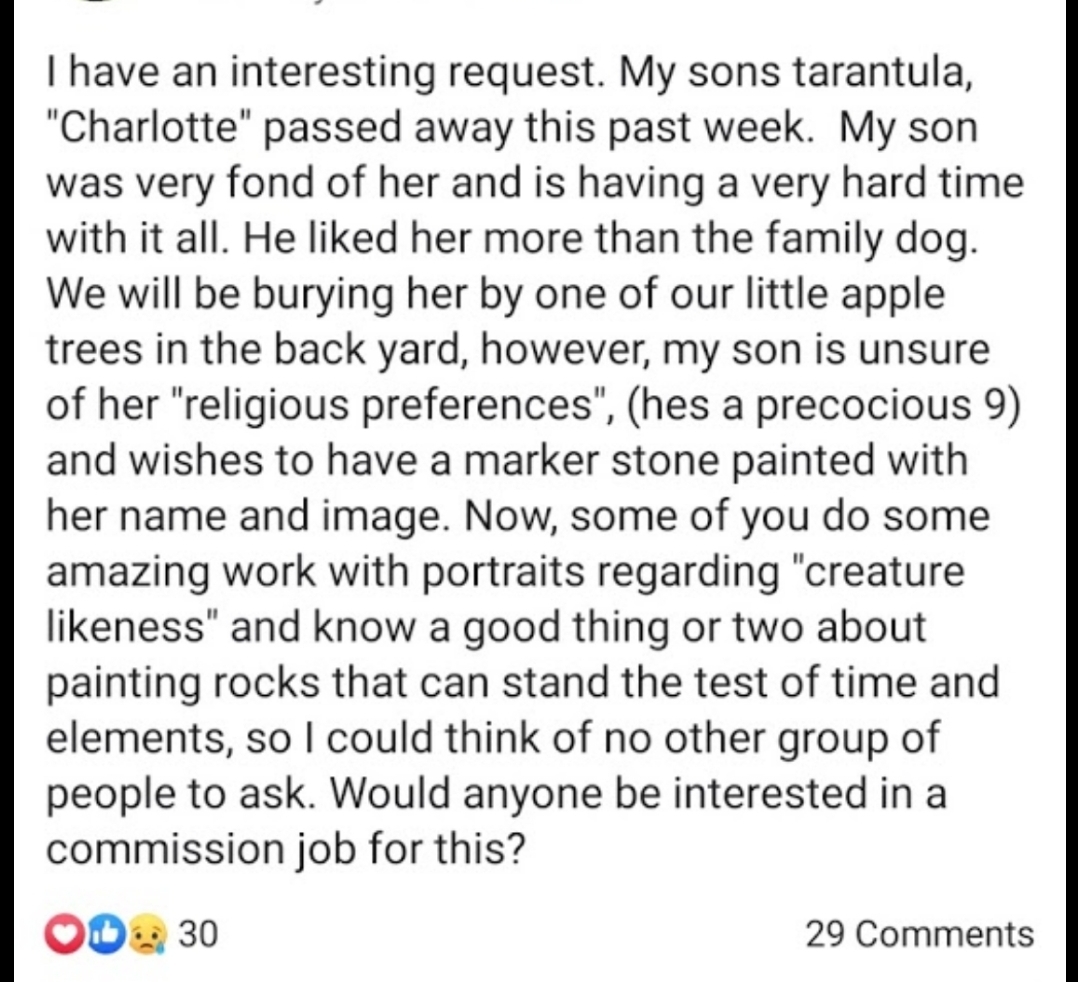Click the red heart reaction icon
The image size is (1078, 982).
(68, 935)
